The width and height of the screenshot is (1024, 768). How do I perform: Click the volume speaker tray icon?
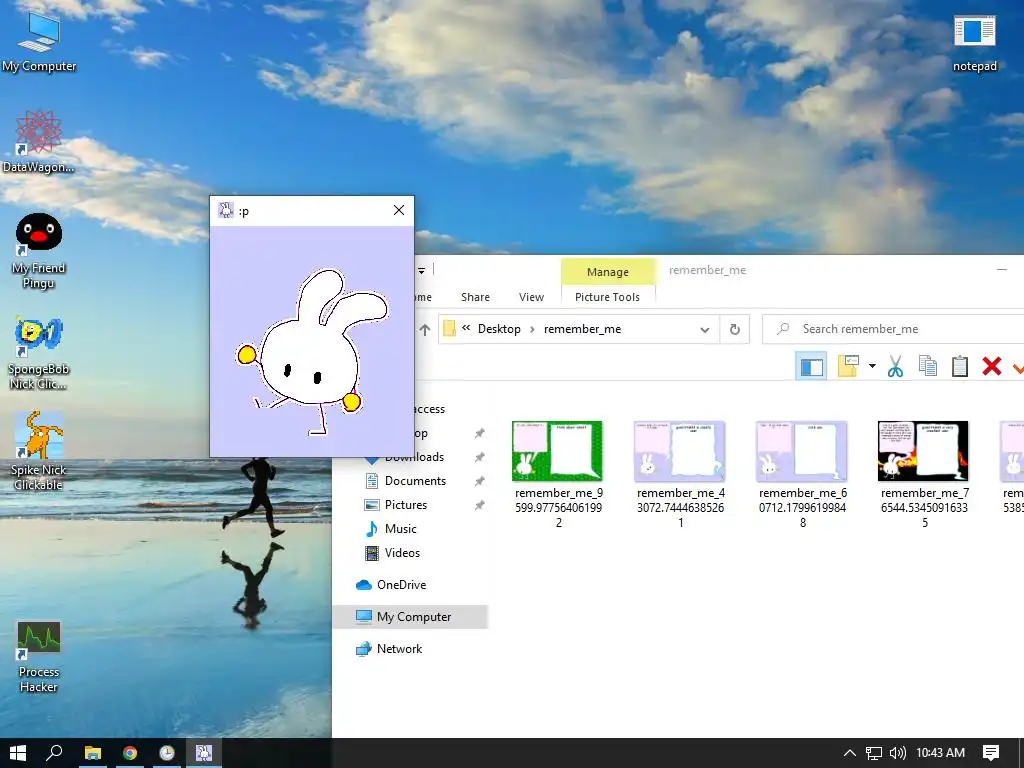(x=898, y=753)
